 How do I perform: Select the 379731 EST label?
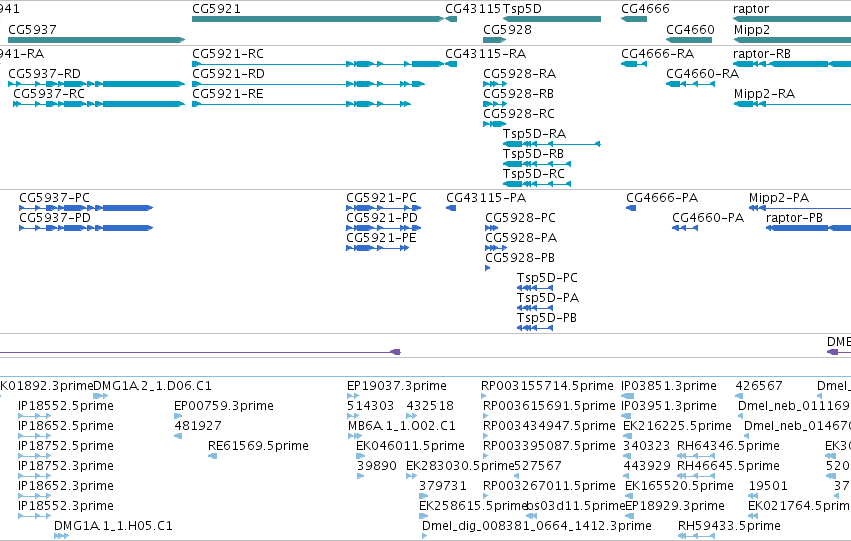coord(442,486)
